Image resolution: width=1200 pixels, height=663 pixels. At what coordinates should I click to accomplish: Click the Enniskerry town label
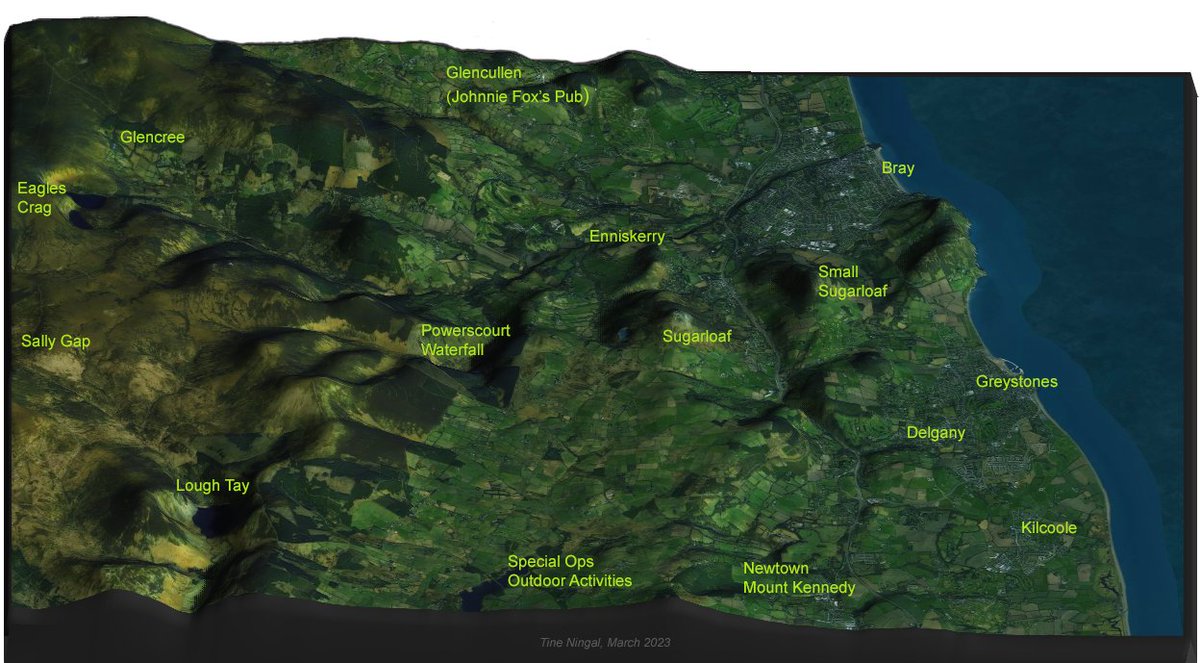tap(626, 237)
